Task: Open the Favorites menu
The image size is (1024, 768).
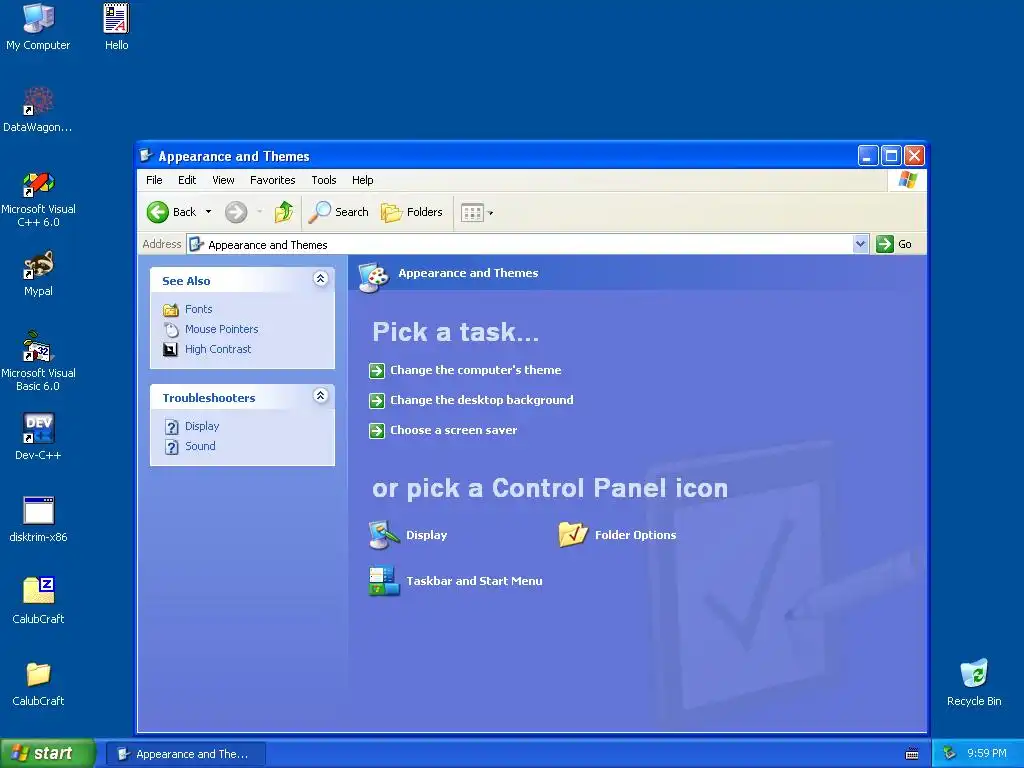Action: pos(272,180)
